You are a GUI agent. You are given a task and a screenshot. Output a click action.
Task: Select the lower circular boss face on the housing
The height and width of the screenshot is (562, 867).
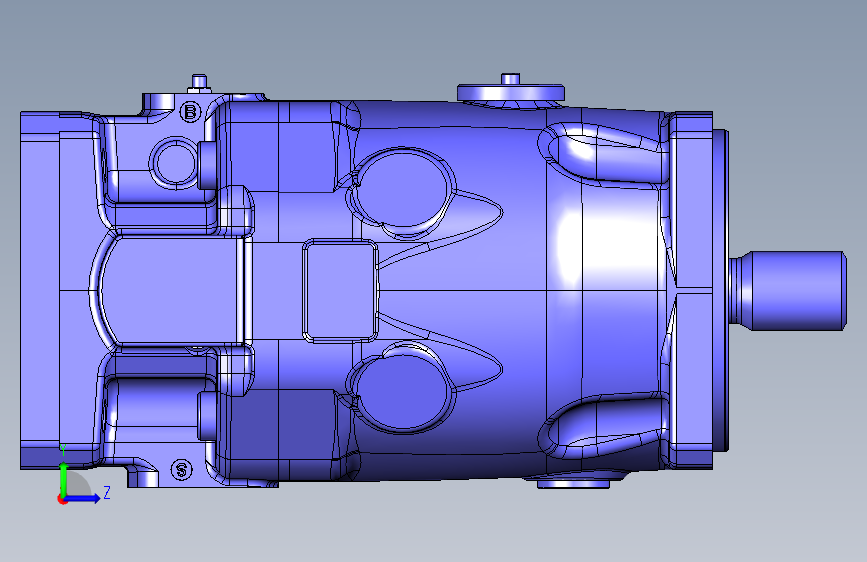pos(404,392)
